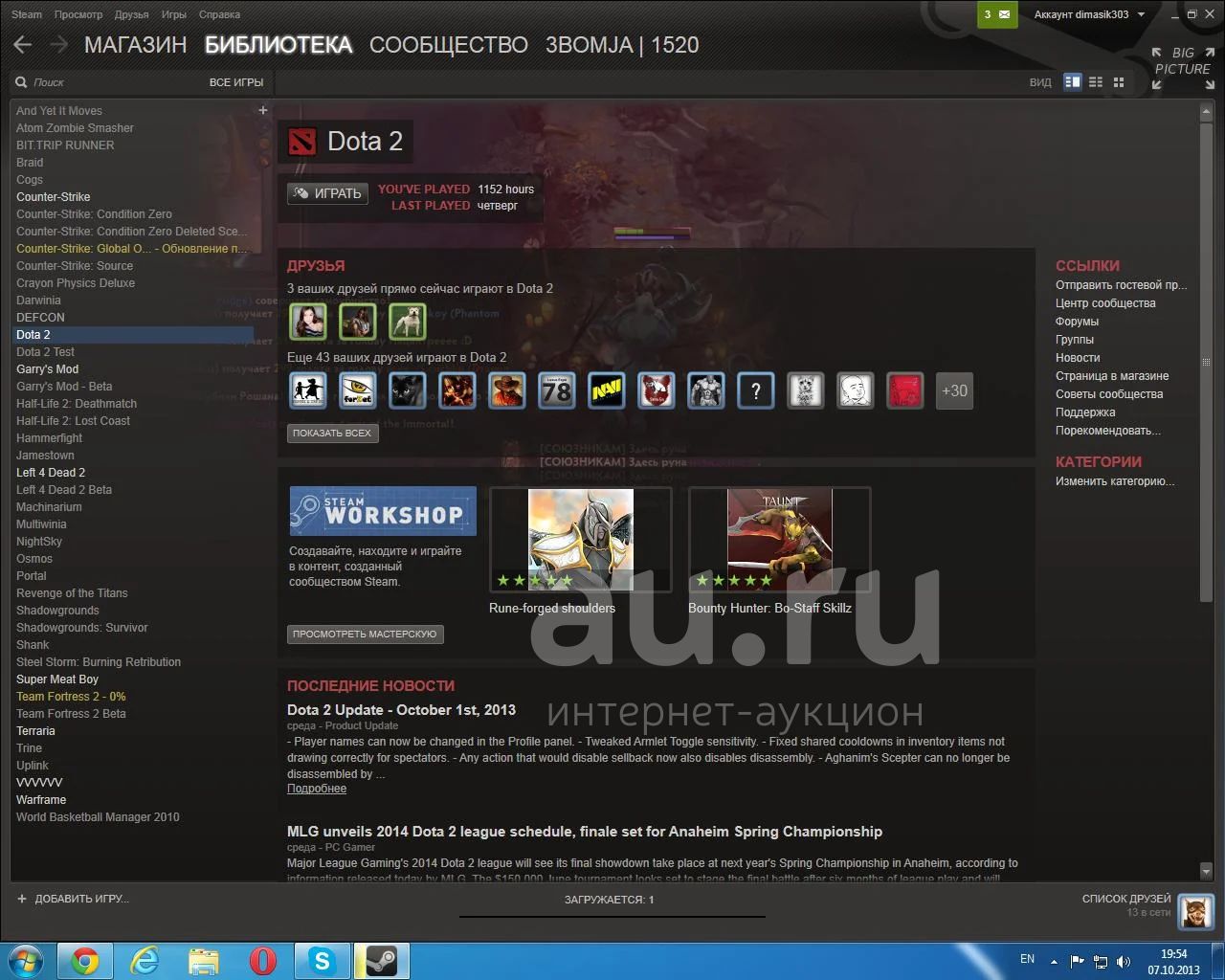Show hidden system tray icons arrow

(x=1054, y=962)
